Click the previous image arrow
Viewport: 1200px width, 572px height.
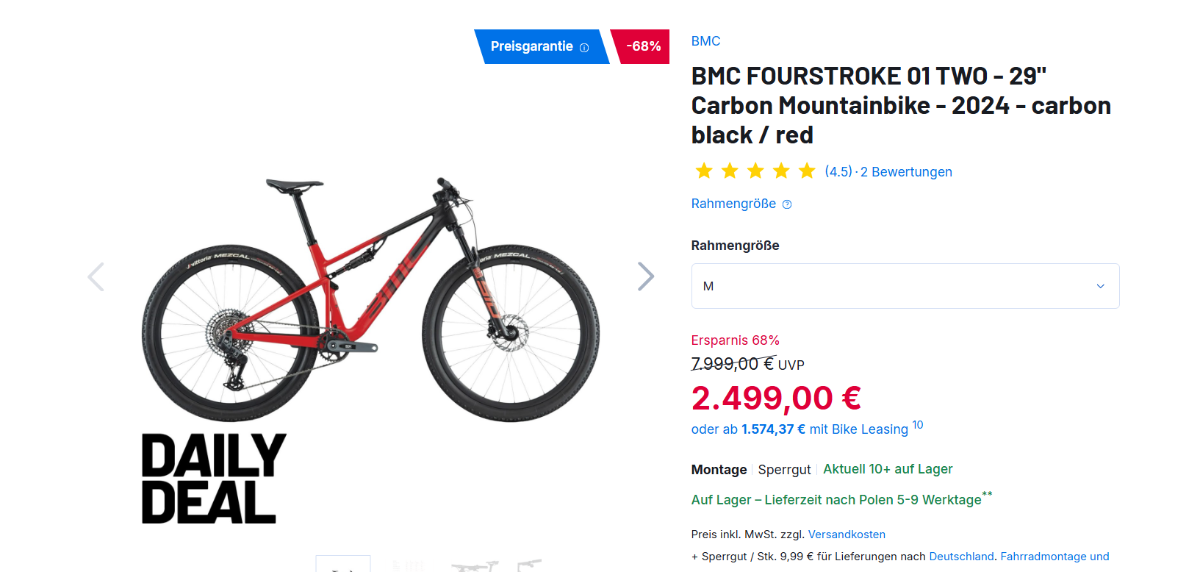point(96,276)
